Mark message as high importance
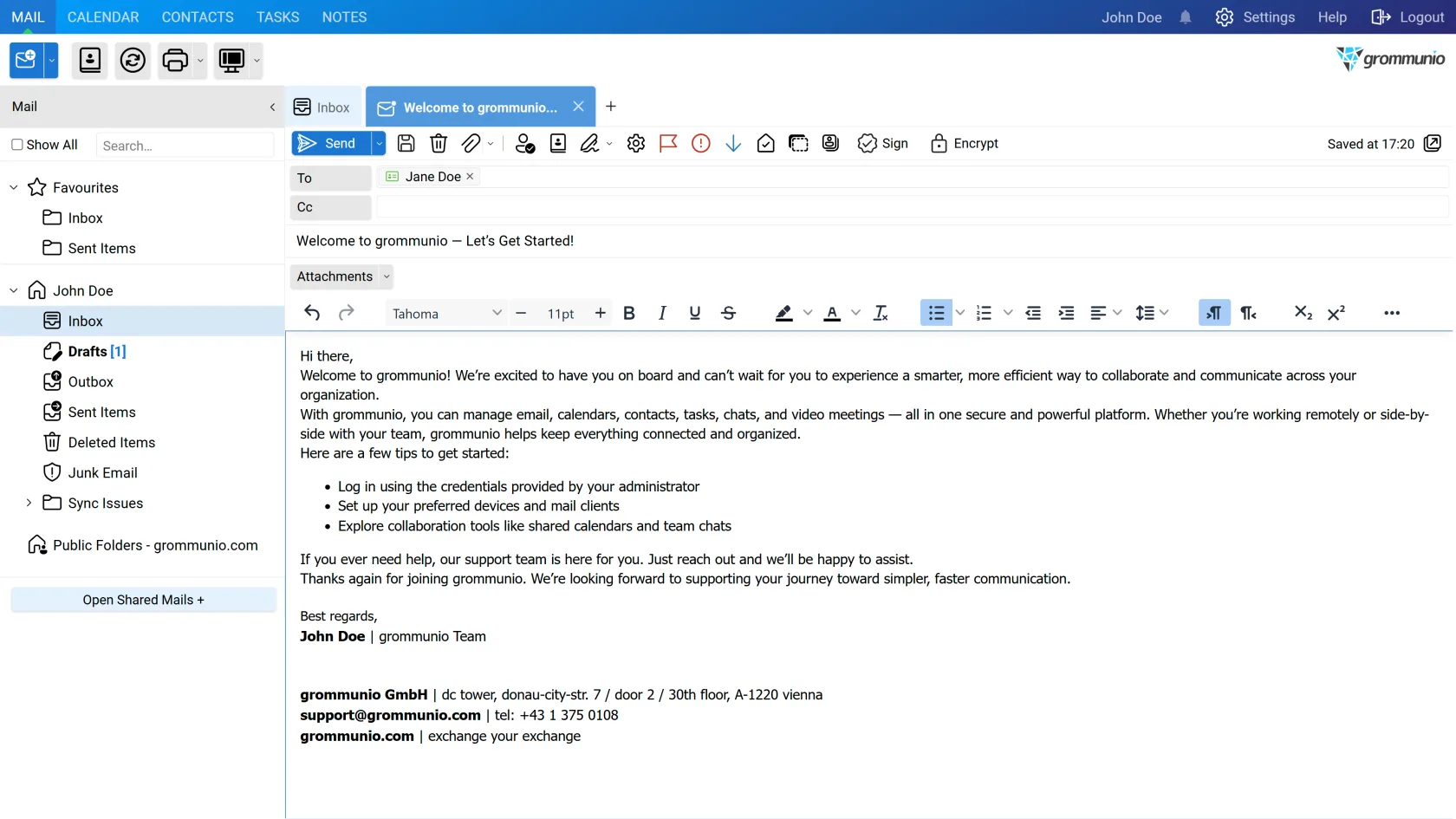The image size is (1456, 819). pyautogui.click(x=701, y=144)
